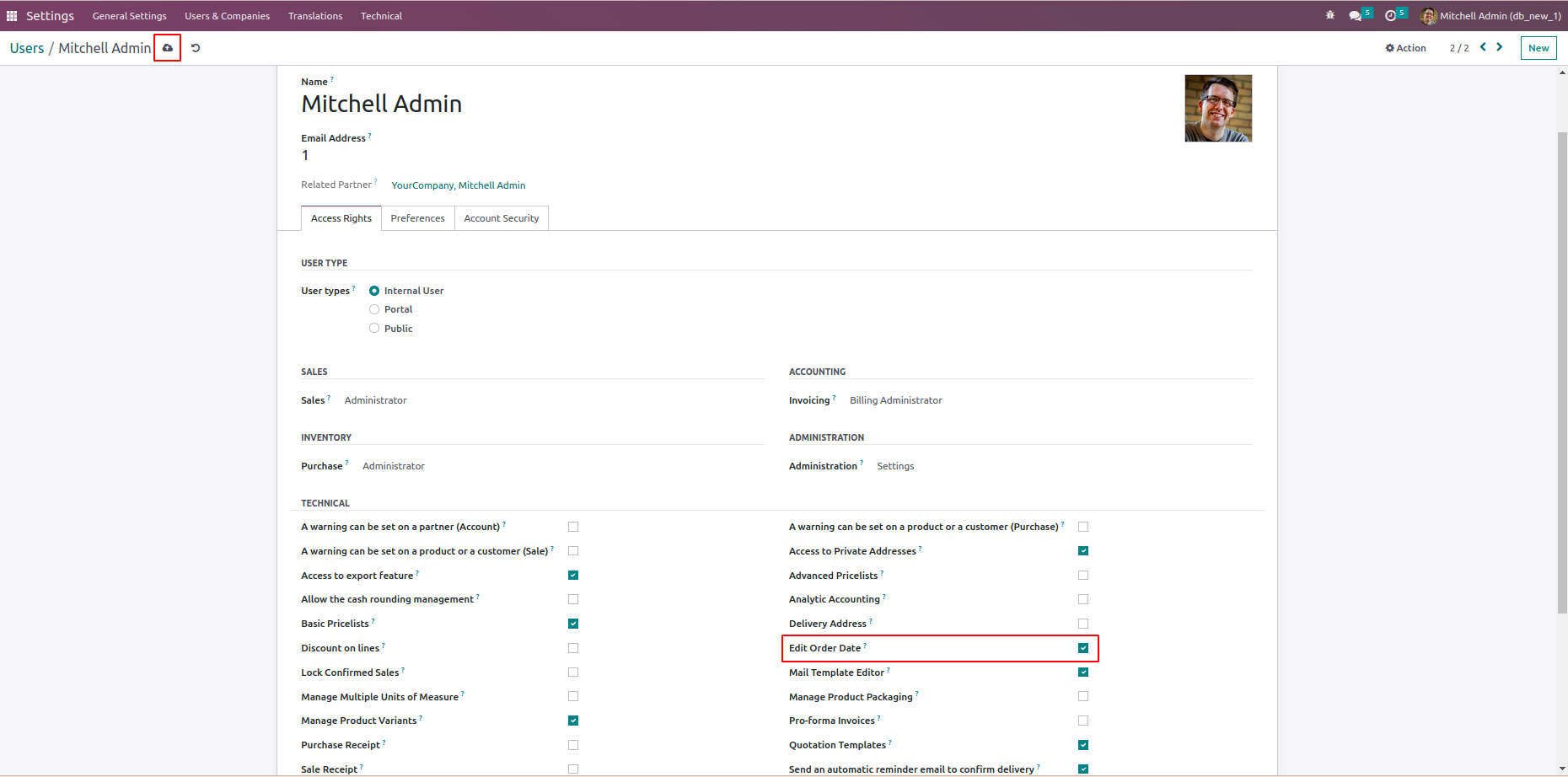The height and width of the screenshot is (777, 1568).
Task: Click Mitchell Admin's profile photo
Action: 1218,108
